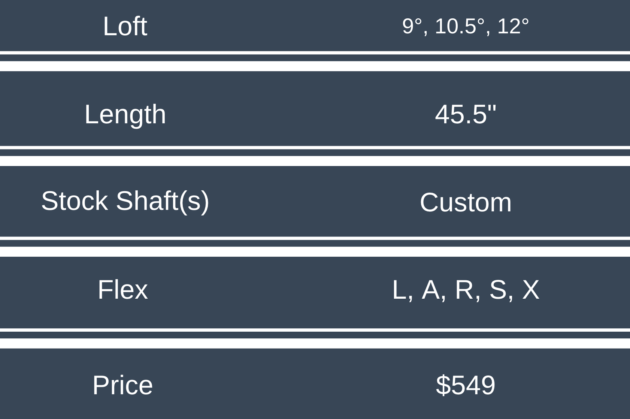Select the Custom stock shaft value

(x=465, y=202)
